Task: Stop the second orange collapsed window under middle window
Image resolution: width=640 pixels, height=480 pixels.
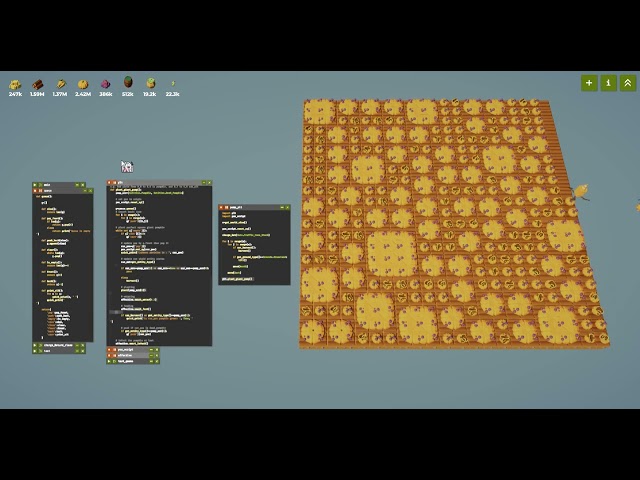Action: point(109,356)
